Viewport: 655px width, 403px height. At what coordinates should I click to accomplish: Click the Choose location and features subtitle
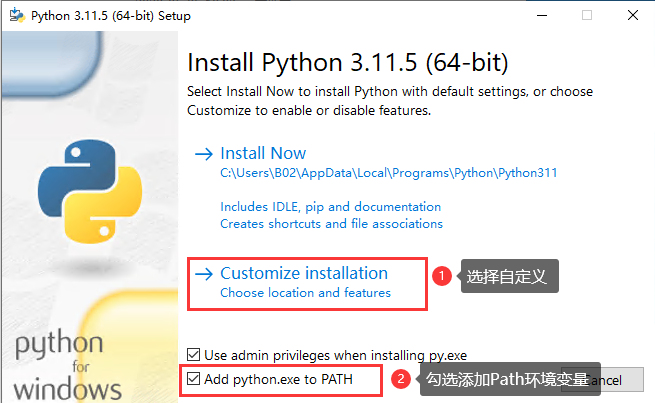click(305, 293)
